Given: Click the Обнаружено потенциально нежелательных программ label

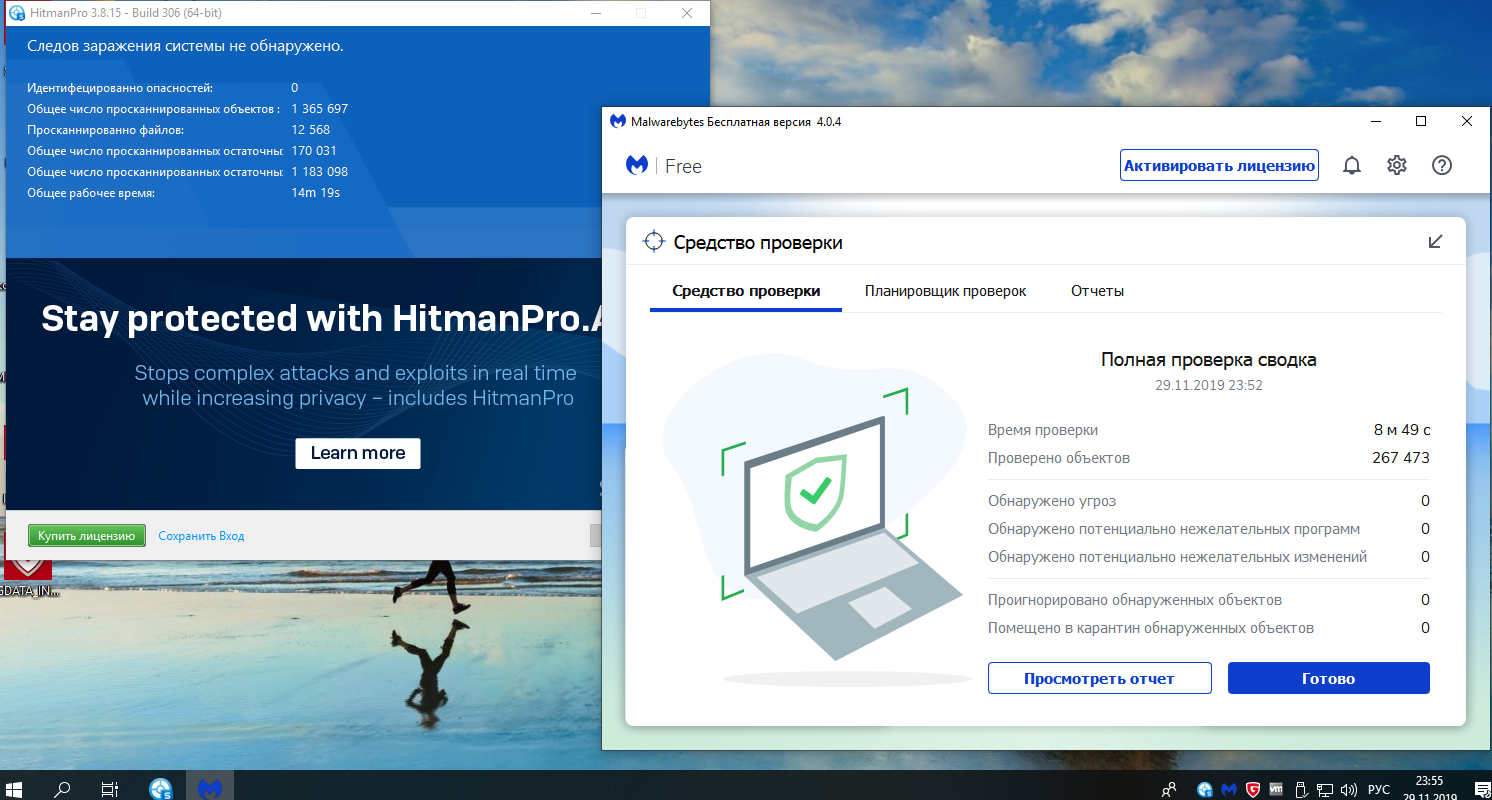Looking at the screenshot, I should click(x=1174, y=529).
